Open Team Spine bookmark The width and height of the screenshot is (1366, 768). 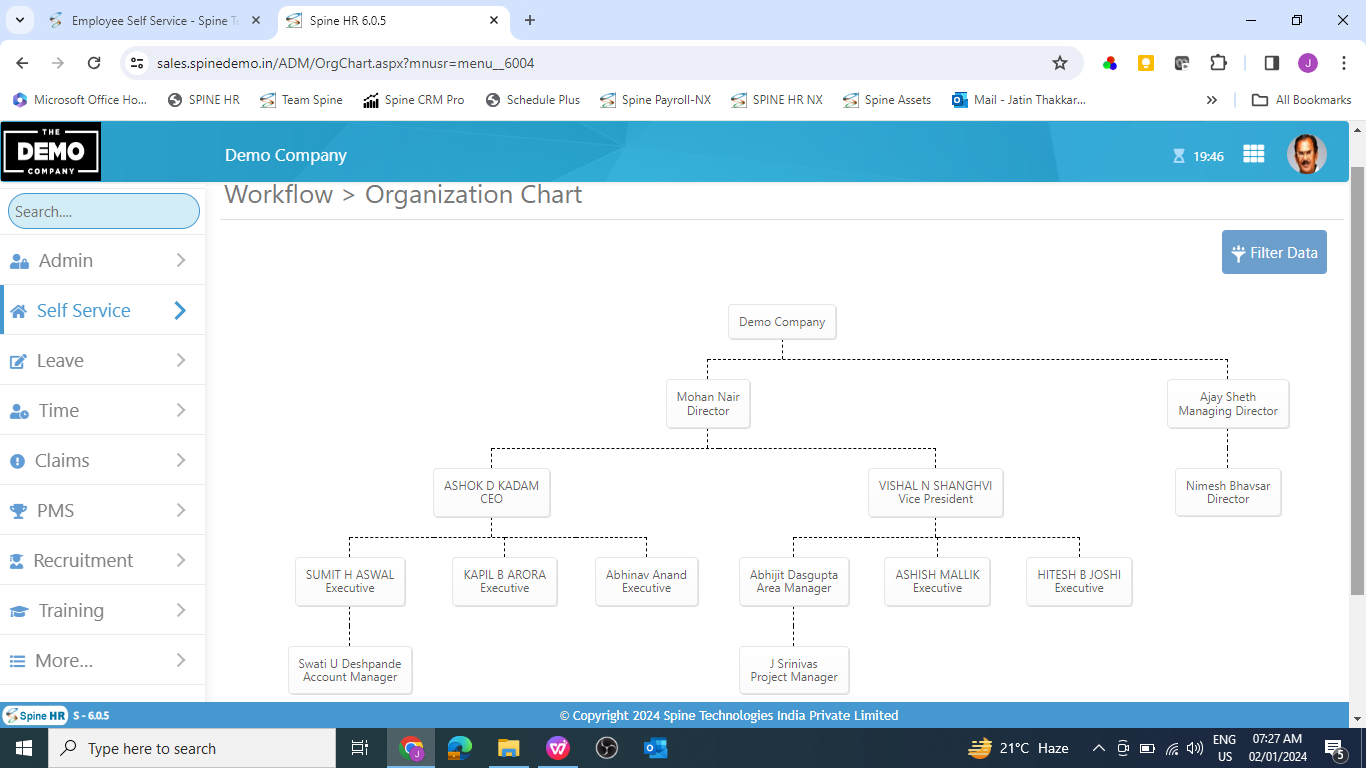pyautogui.click(x=301, y=100)
